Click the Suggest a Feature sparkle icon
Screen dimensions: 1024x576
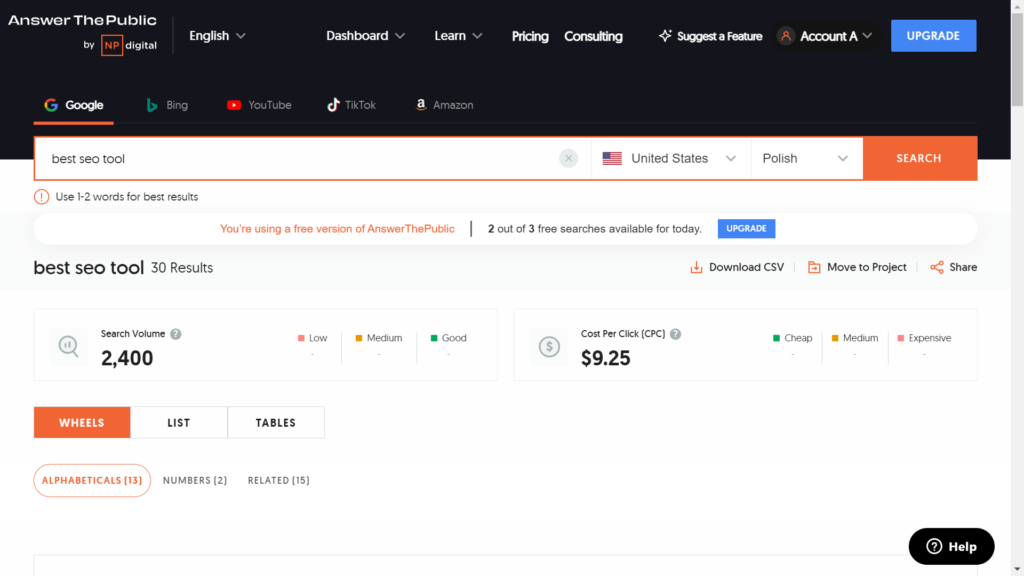pos(665,35)
